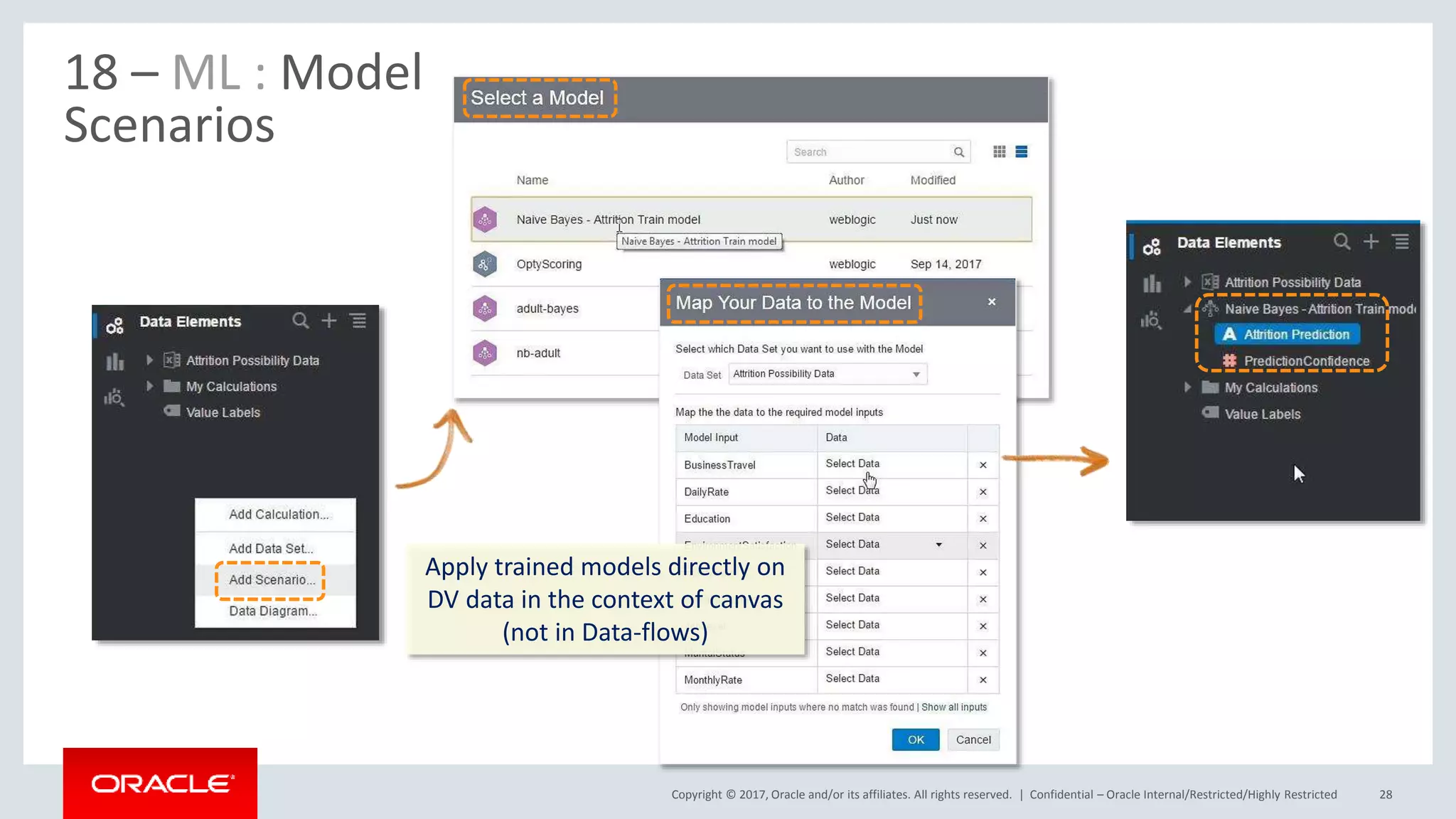Screen dimensions: 1456x819
Task: Click Show all inputs link
Action: pos(954,707)
